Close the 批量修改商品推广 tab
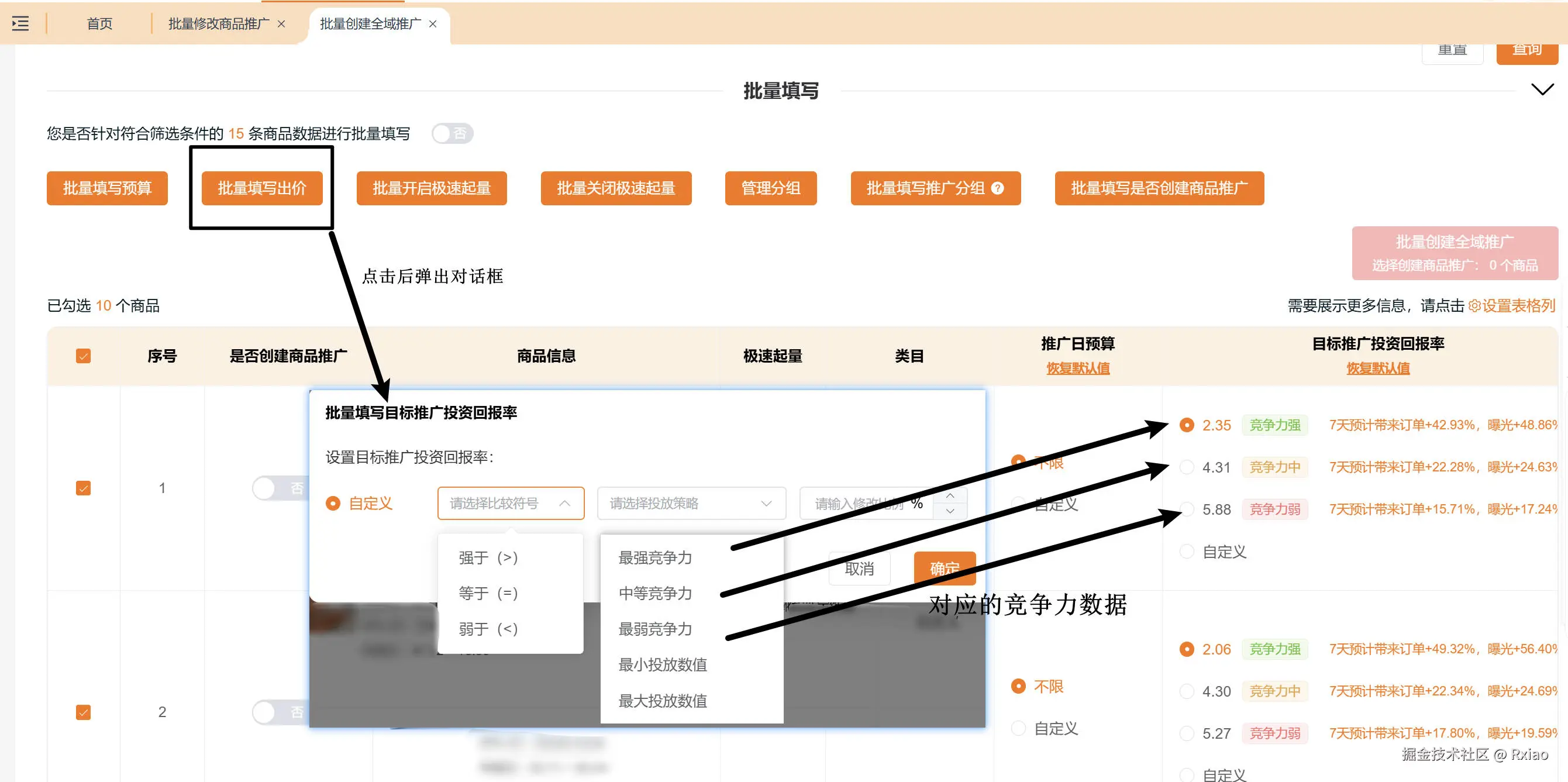Image resolution: width=1568 pixels, height=782 pixels. coord(281,24)
